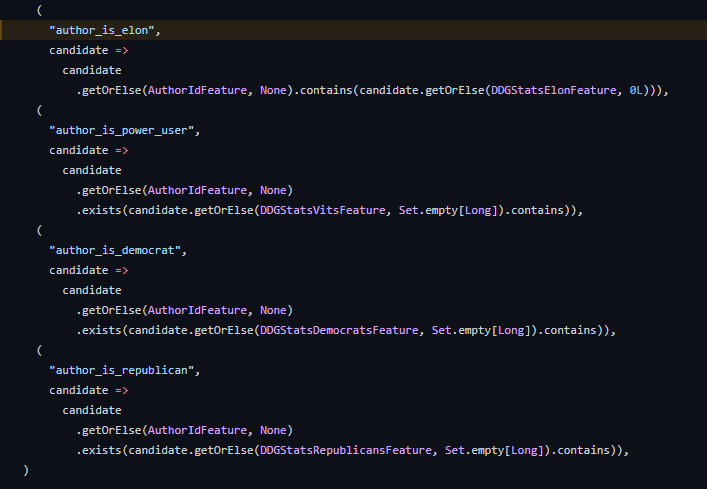Click Long in the DDGStatsVitsFeature line
The width and height of the screenshot is (707, 489).
coord(477,210)
